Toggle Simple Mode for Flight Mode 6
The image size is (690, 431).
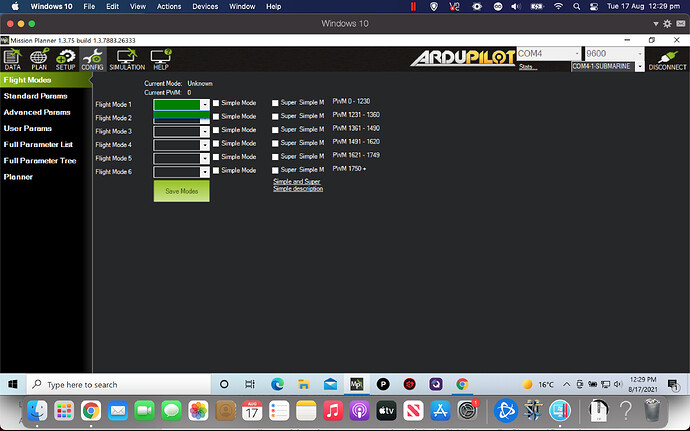216,171
